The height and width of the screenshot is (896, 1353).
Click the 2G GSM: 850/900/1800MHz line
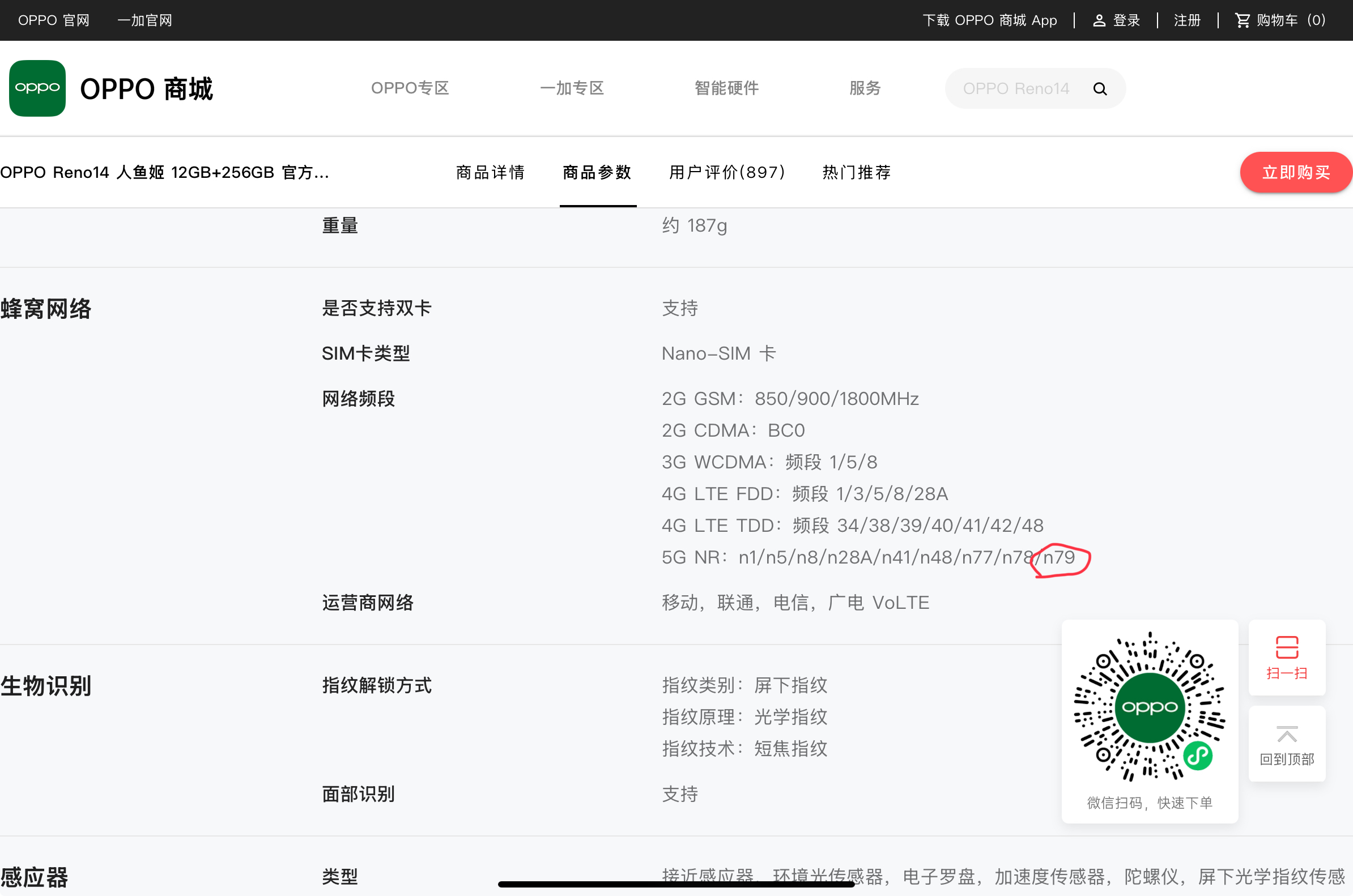click(790, 399)
